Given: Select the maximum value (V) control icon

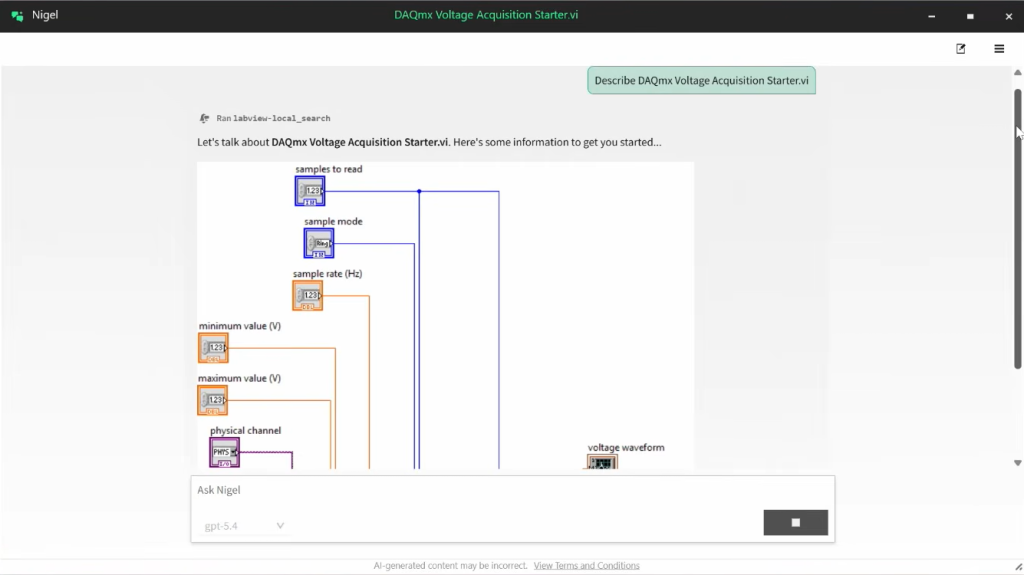Looking at the screenshot, I should tap(213, 400).
